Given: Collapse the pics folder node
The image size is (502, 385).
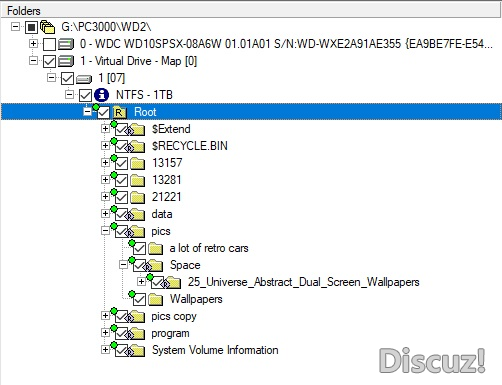Looking at the screenshot, I should pyautogui.click(x=105, y=230).
